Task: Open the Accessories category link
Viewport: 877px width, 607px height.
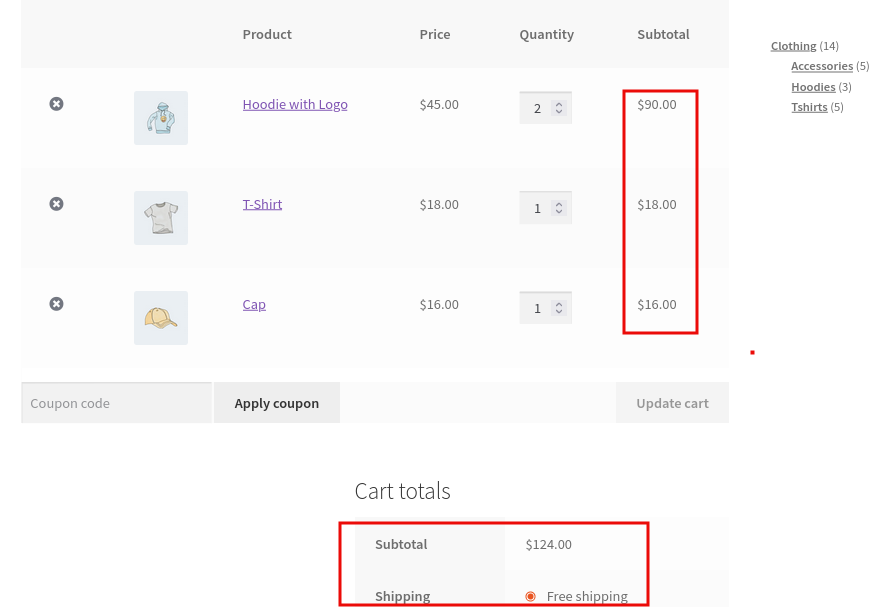Action: point(821,66)
